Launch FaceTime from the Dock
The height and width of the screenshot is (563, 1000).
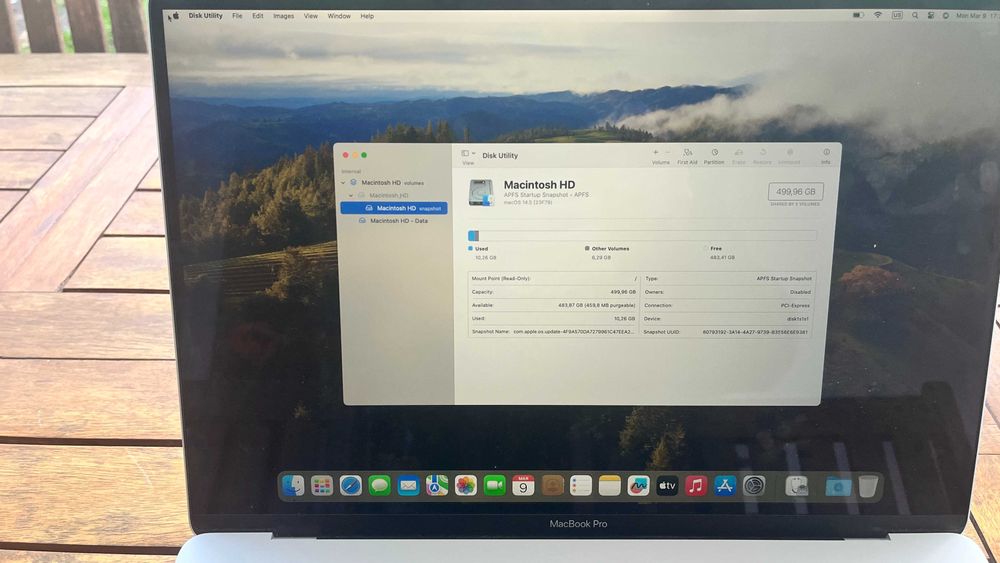click(494, 486)
